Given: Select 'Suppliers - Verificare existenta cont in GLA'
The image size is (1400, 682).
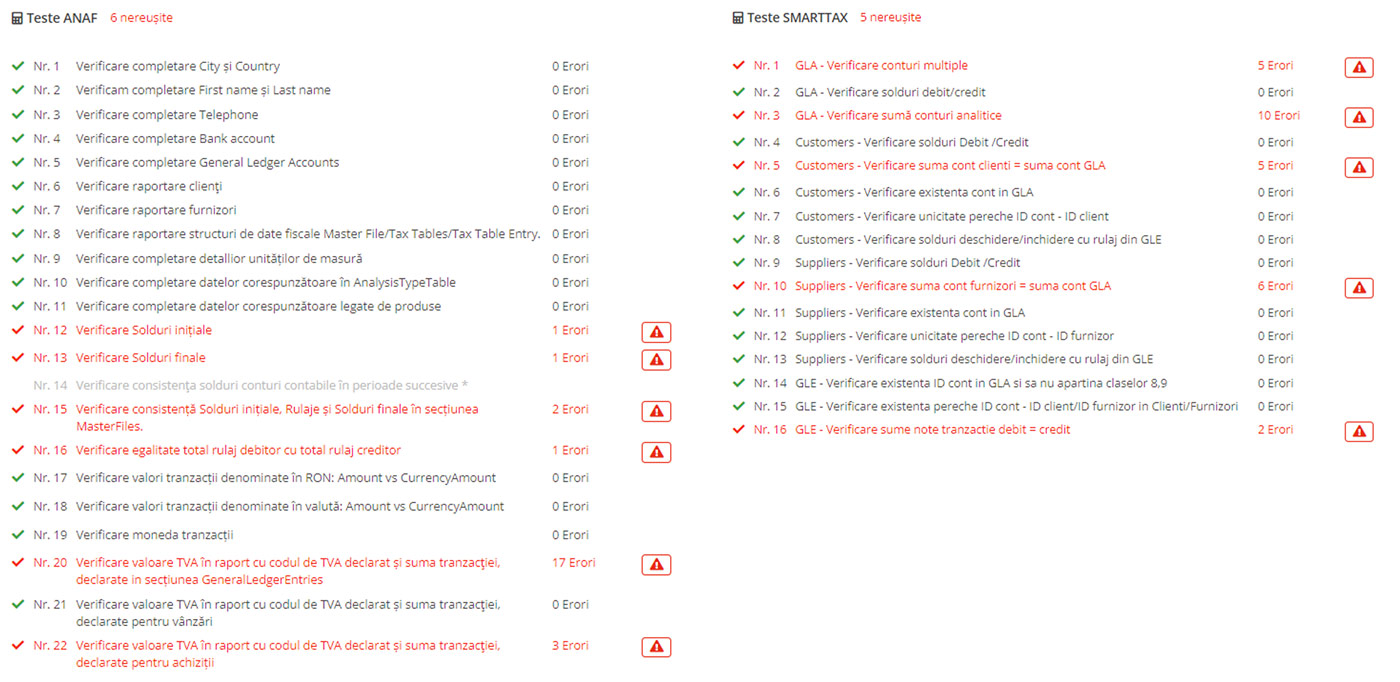Looking at the screenshot, I should pos(910,312).
